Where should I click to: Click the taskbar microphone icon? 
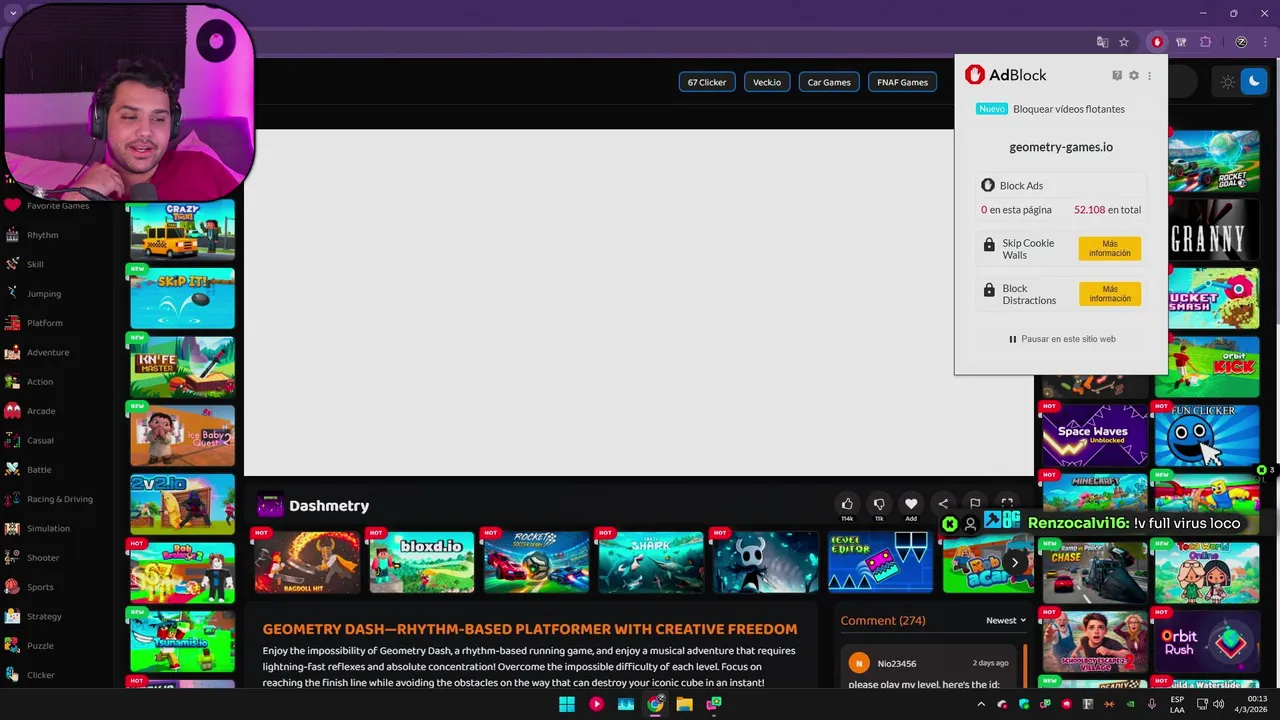pos(1152,704)
